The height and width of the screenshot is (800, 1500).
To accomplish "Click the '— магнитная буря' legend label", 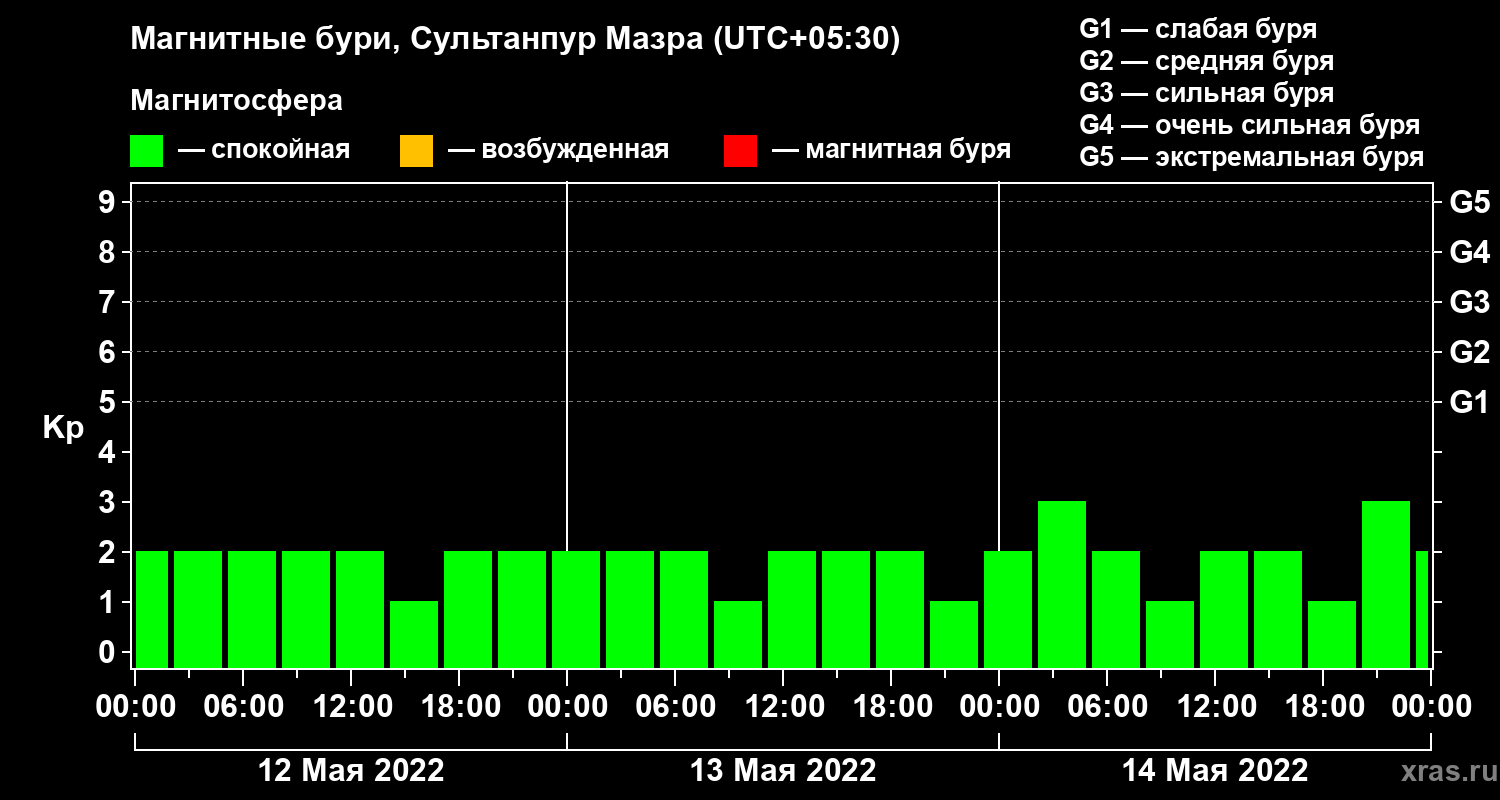I will tap(891, 150).
